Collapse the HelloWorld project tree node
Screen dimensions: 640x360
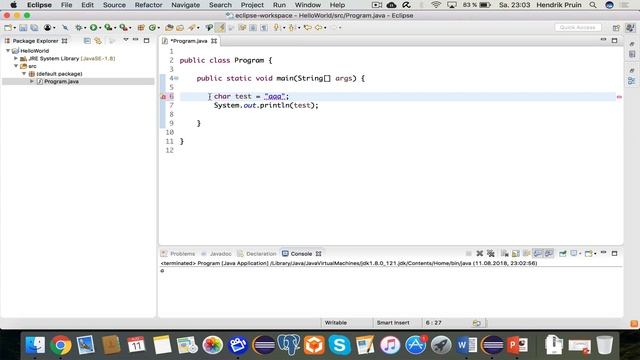coord(8,51)
